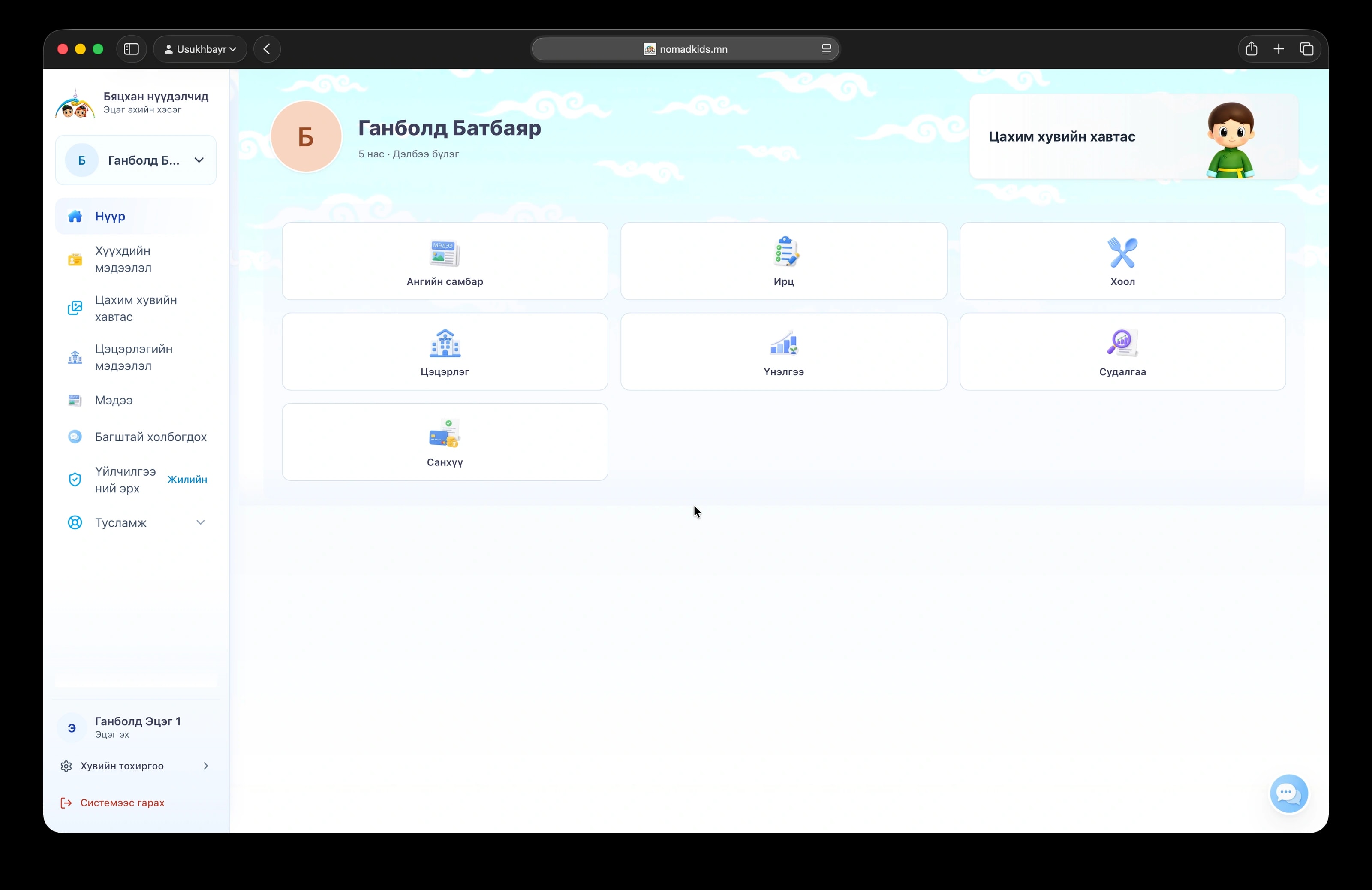
Task: Select Нүүр in the sidebar
Action: pos(136,216)
